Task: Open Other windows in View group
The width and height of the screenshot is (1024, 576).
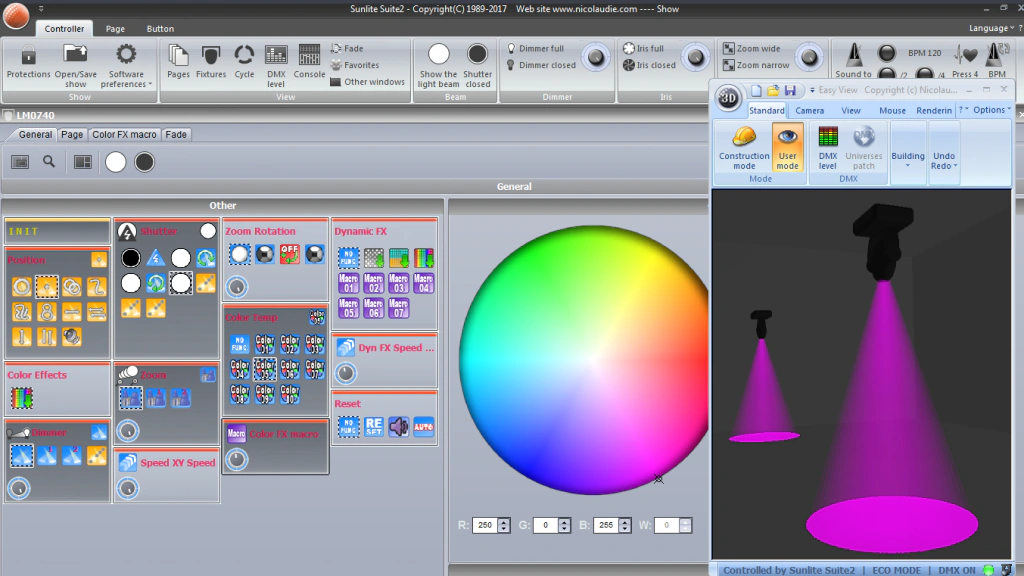Action: 368,82
